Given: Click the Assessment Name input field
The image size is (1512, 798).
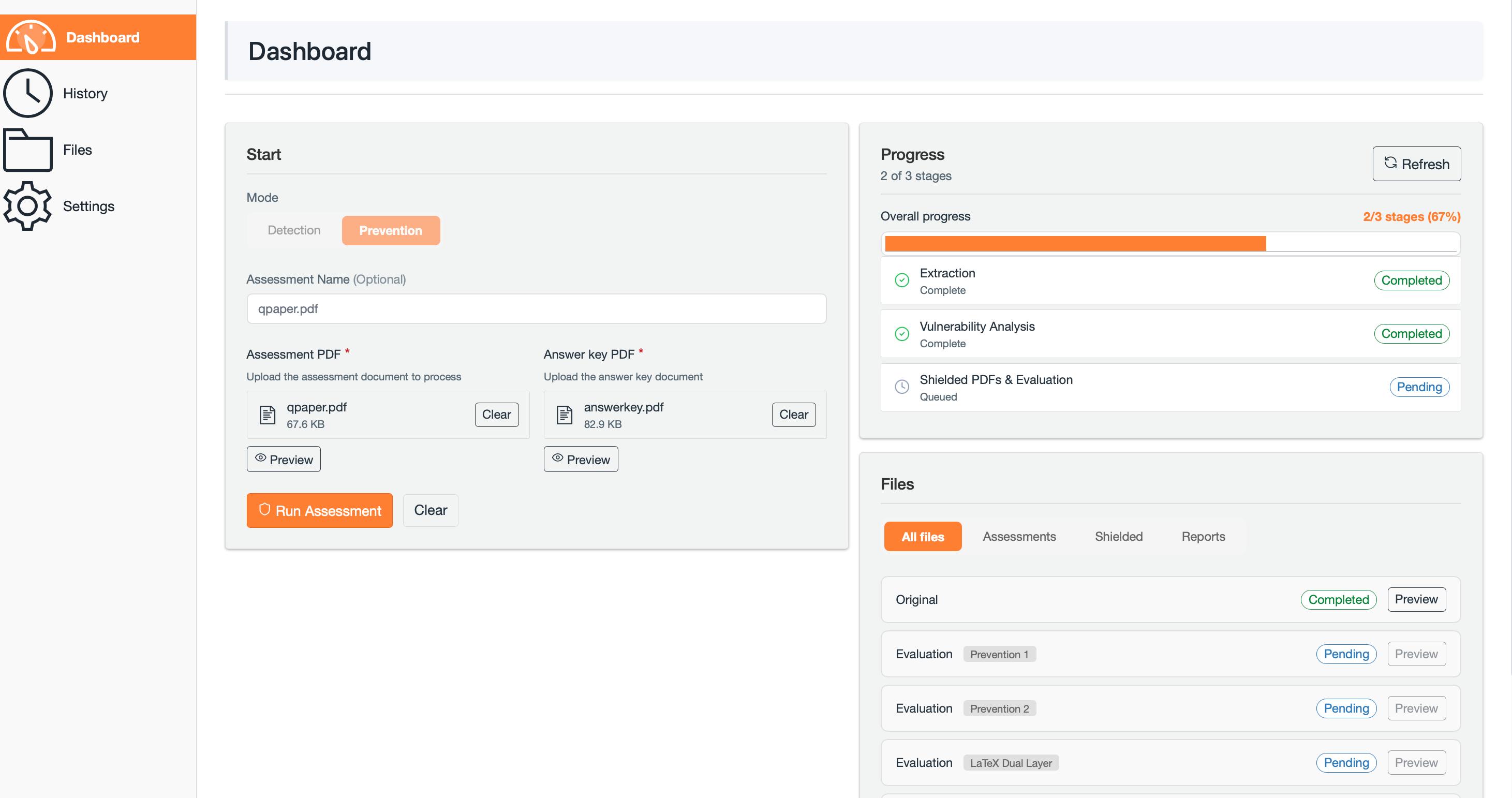Looking at the screenshot, I should [x=536, y=309].
